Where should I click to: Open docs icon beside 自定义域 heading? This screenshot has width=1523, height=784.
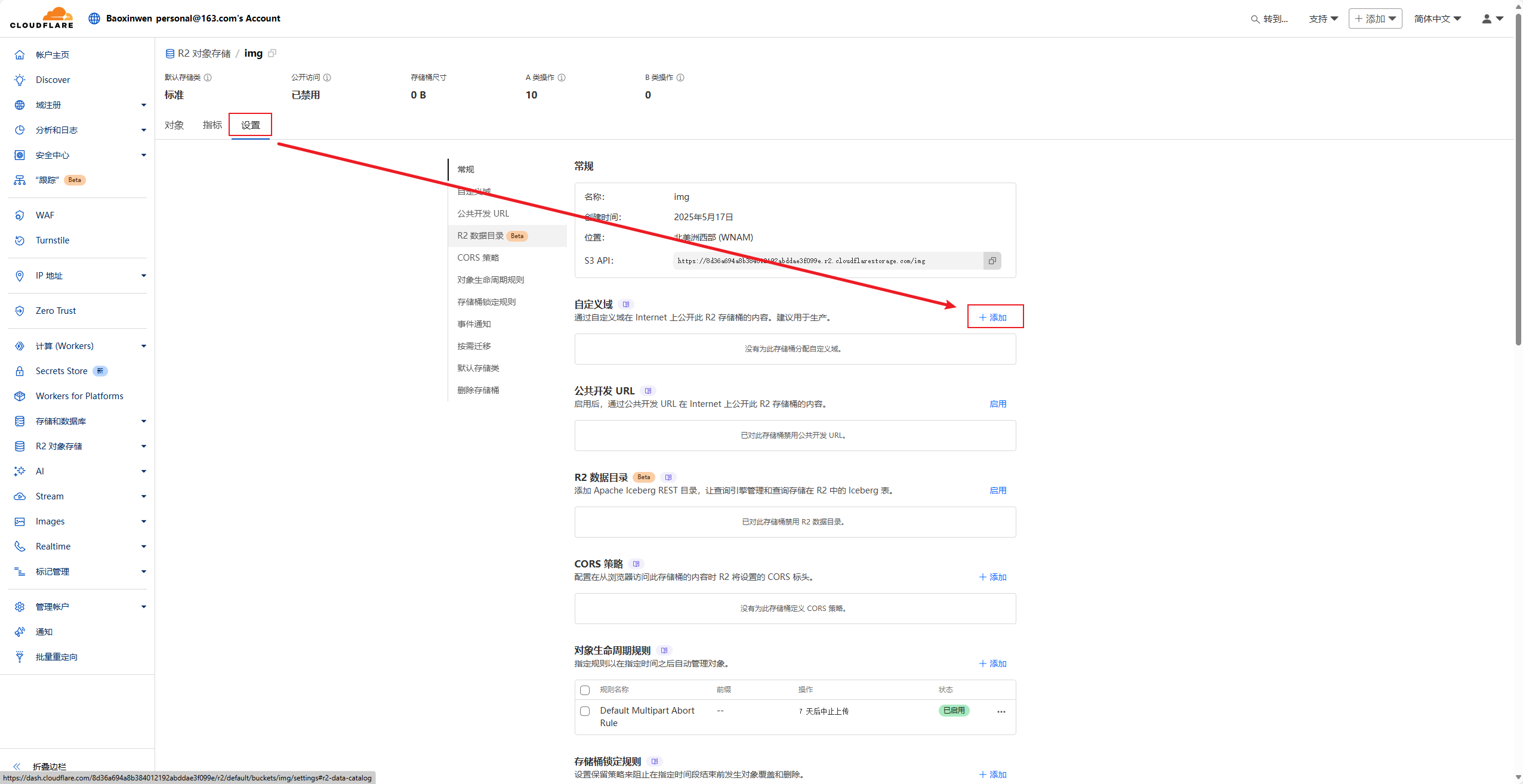point(626,304)
